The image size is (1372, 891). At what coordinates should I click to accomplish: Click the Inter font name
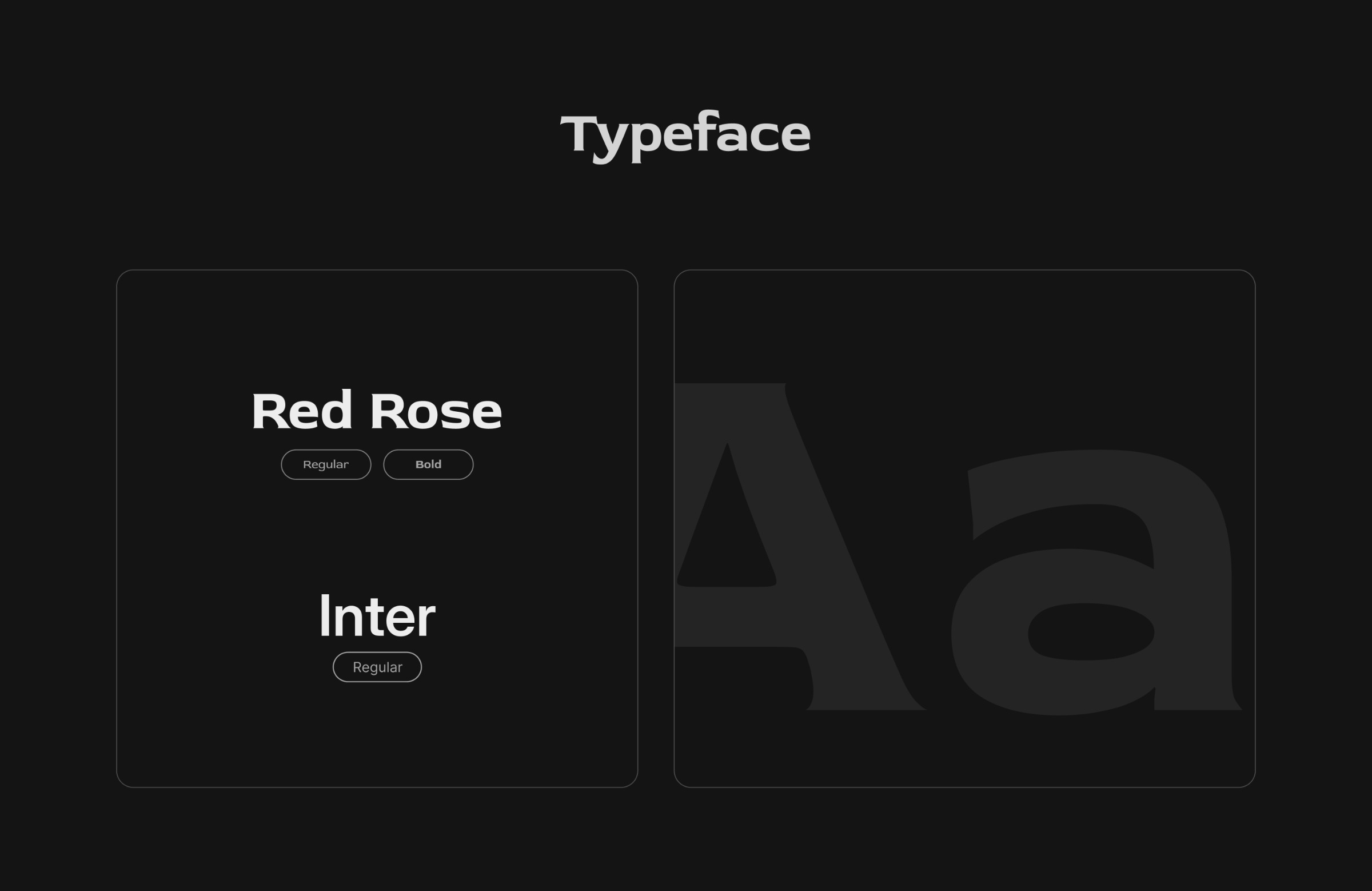(x=377, y=616)
